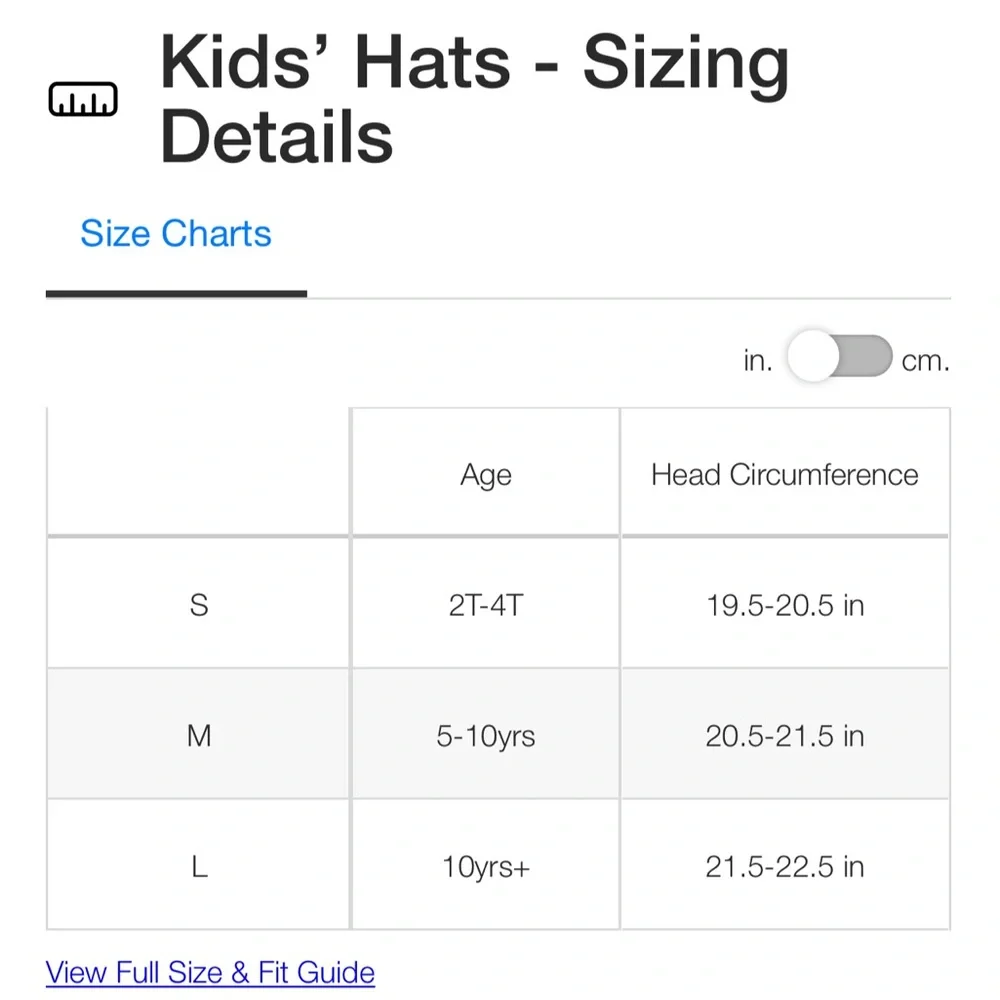Select the Head Circumference column header

(x=785, y=472)
